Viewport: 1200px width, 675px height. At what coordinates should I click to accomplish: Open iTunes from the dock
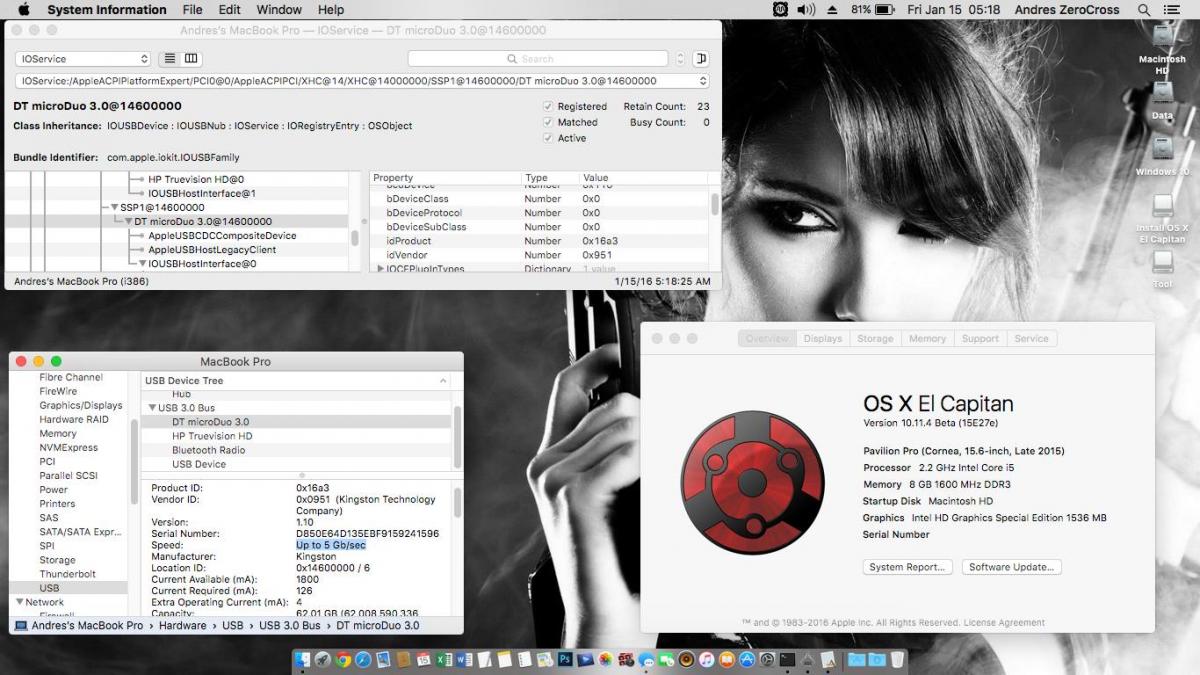[x=706, y=660]
